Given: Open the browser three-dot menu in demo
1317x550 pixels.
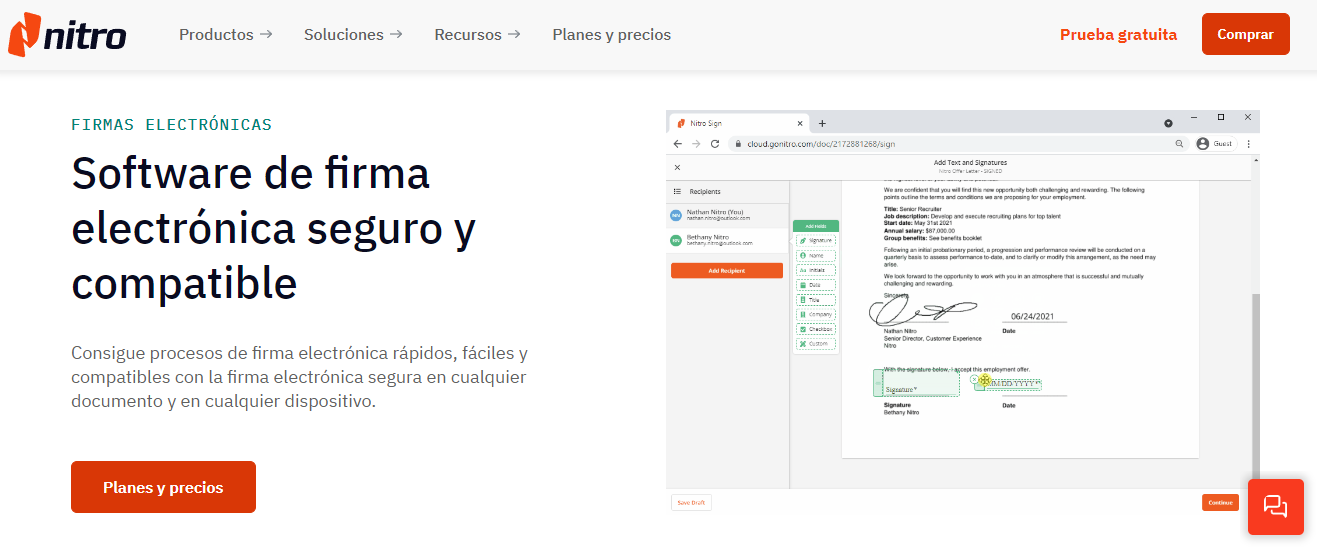Looking at the screenshot, I should [x=1249, y=144].
